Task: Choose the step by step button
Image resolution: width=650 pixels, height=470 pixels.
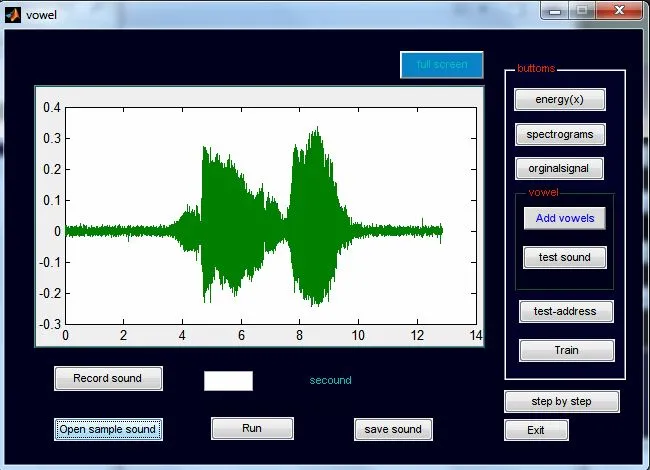Action: pos(561,401)
